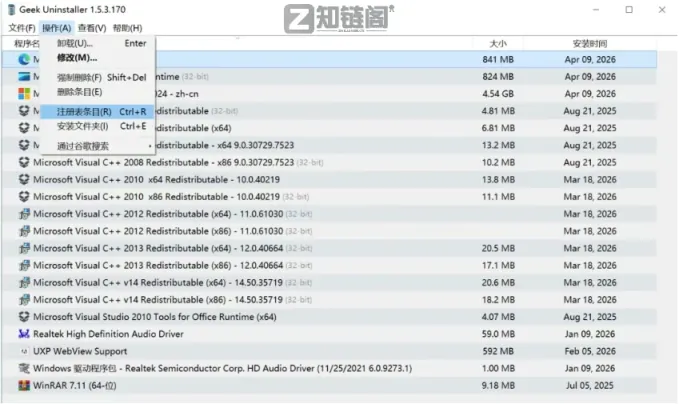The width and height of the screenshot is (679, 404).
Task: Click icon of Visual C++ 2013 Redistributable (x86)
Action: click(x=24, y=265)
